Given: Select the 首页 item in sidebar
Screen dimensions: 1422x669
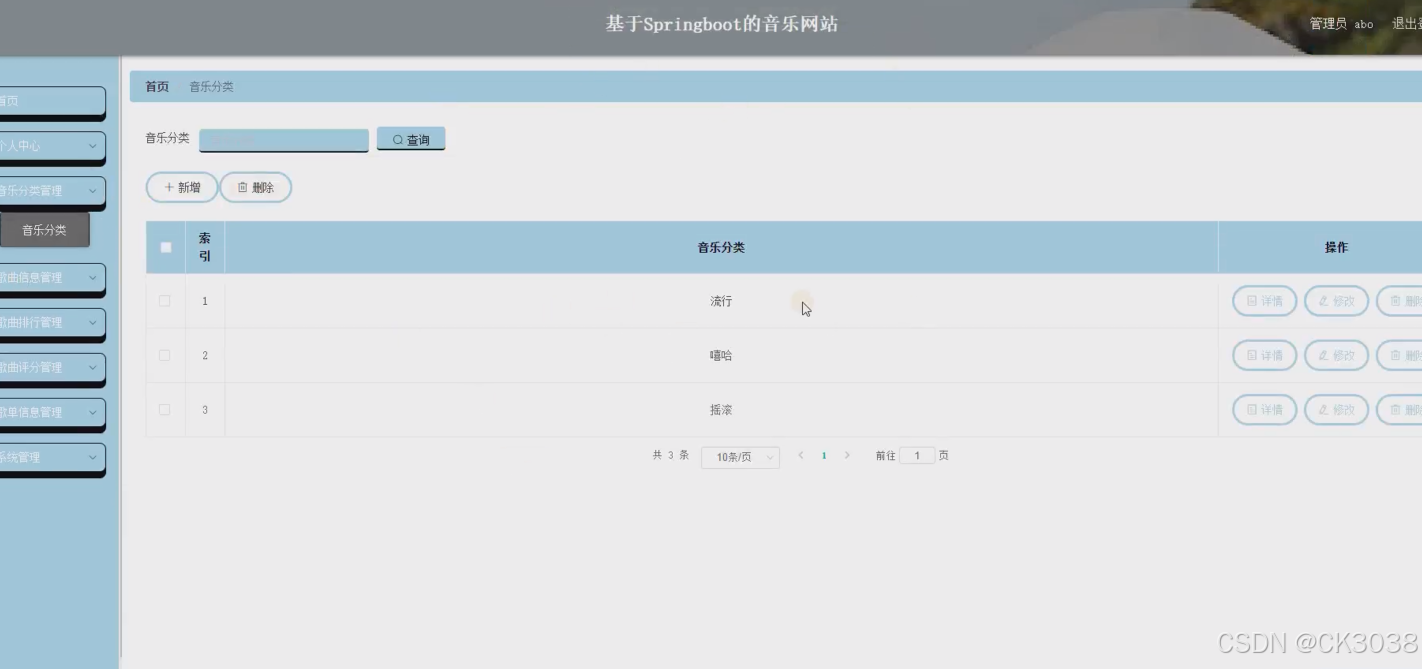Looking at the screenshot, I should pyautogui.click(x=52, y=101).
